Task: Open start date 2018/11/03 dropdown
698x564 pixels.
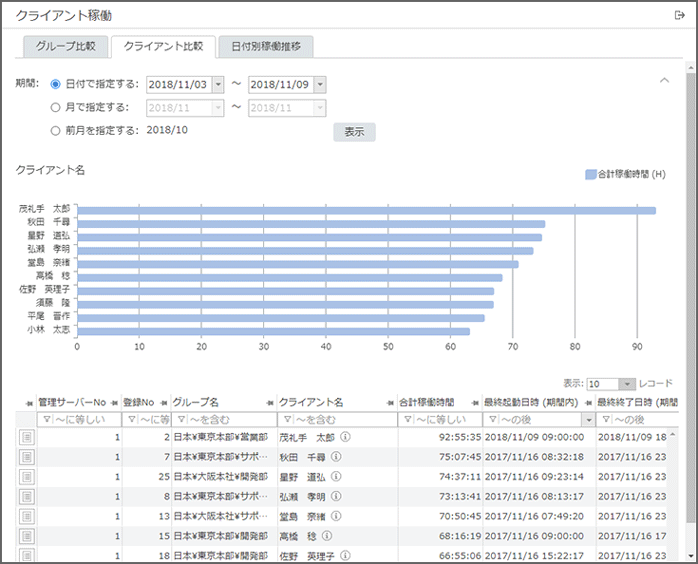Action: coord(218,85)
